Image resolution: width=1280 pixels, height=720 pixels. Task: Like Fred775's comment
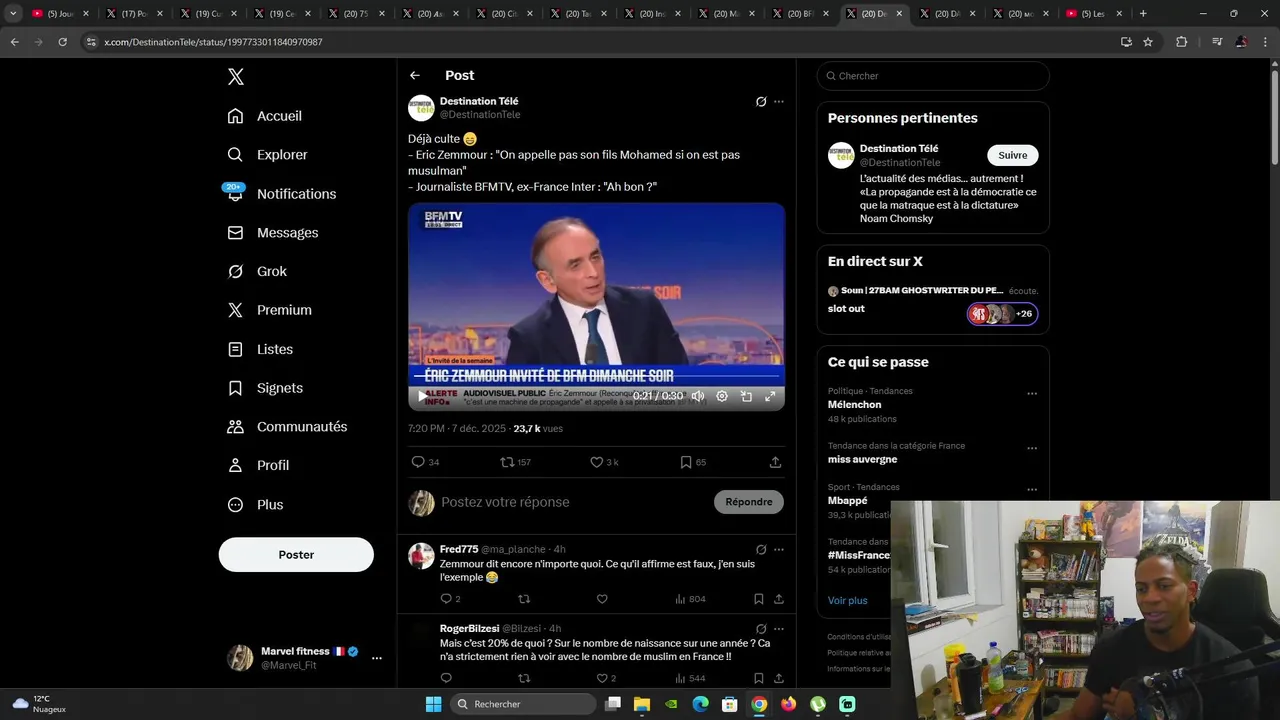602,599
